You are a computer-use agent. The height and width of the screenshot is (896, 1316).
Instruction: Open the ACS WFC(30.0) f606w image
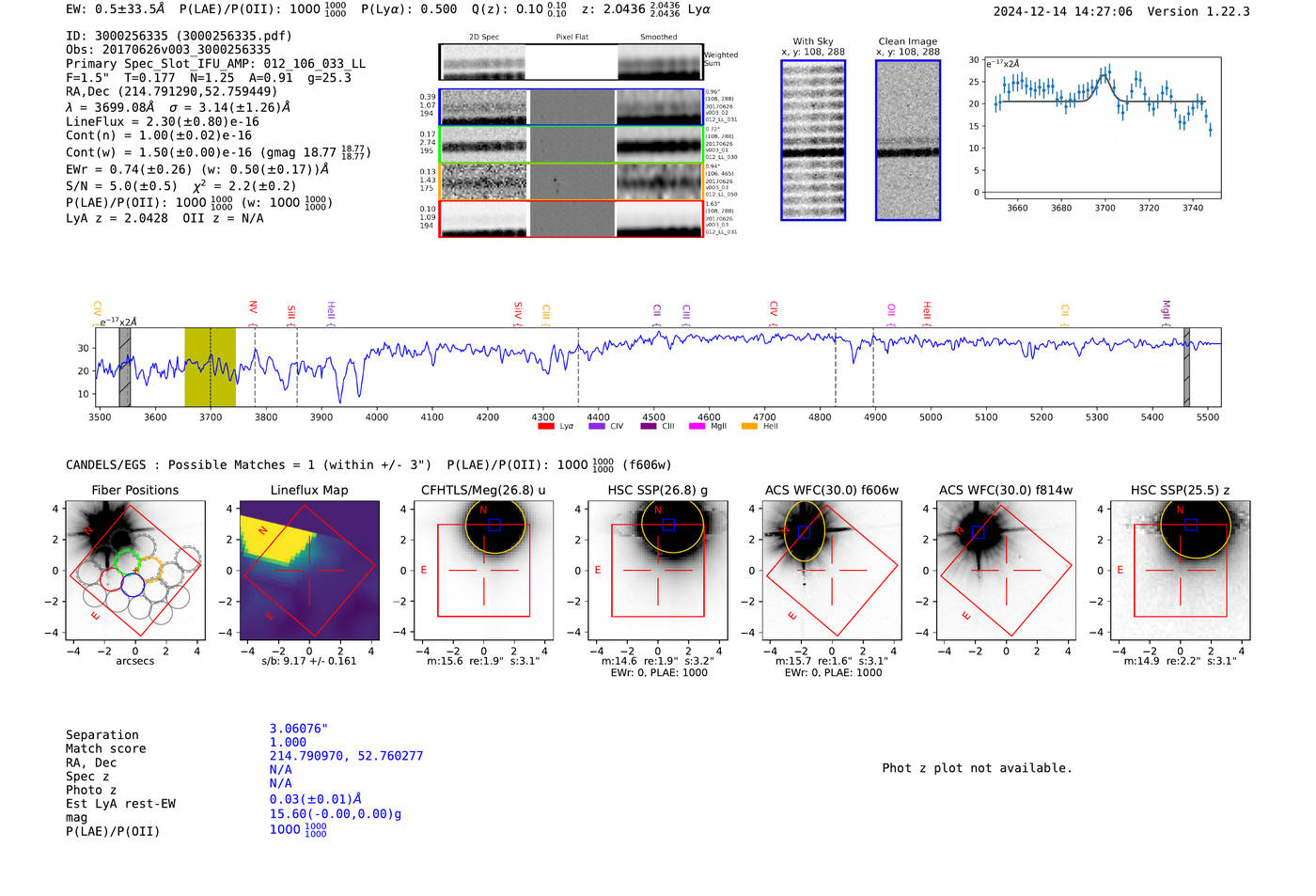(x=832, y=570)
